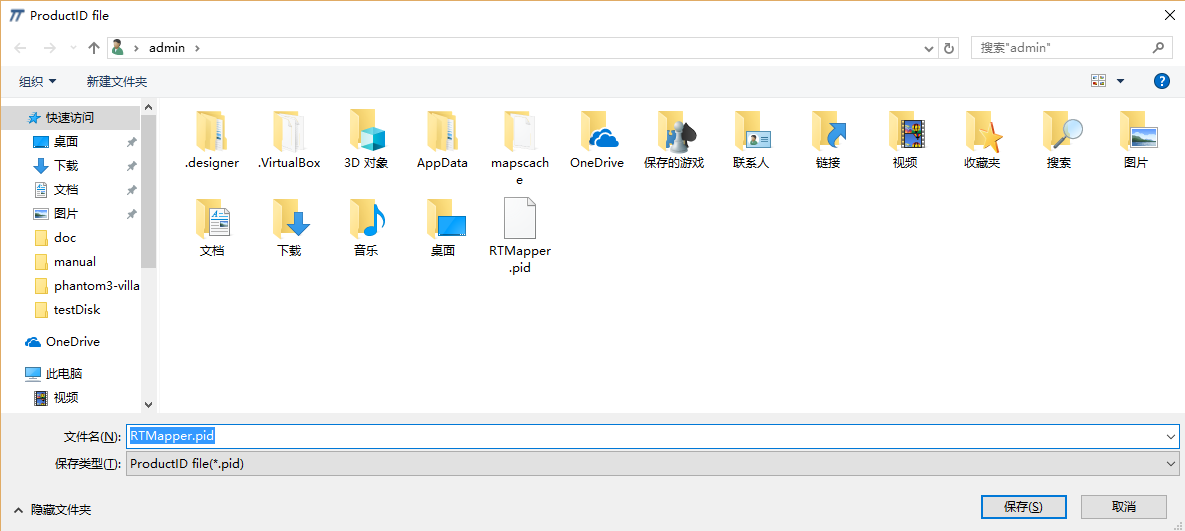Click the 取消 button
1185x531 pixels.
(x=1123, y=507)
